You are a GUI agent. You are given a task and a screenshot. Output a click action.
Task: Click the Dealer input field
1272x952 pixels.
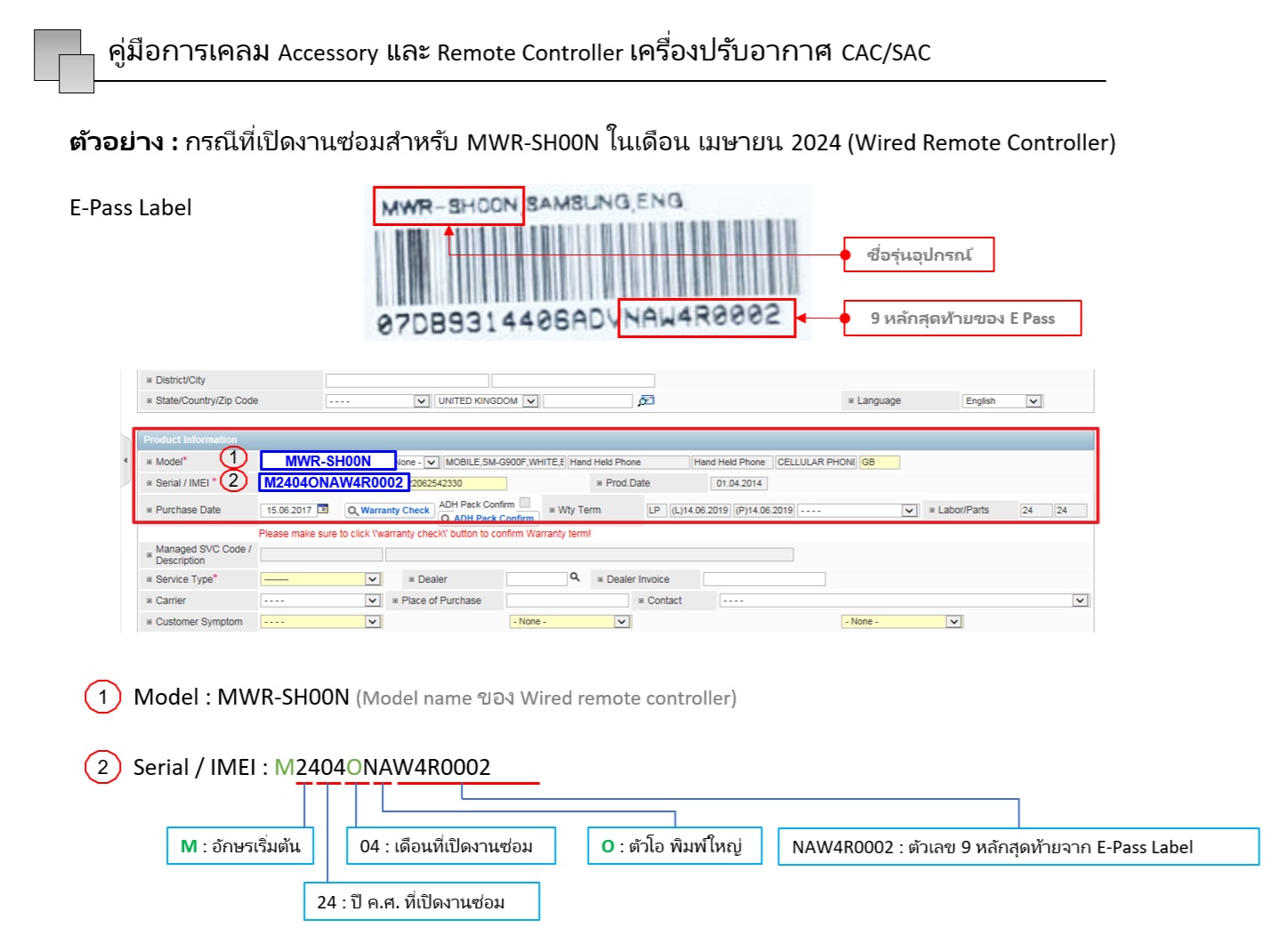(x=536, y=579)
